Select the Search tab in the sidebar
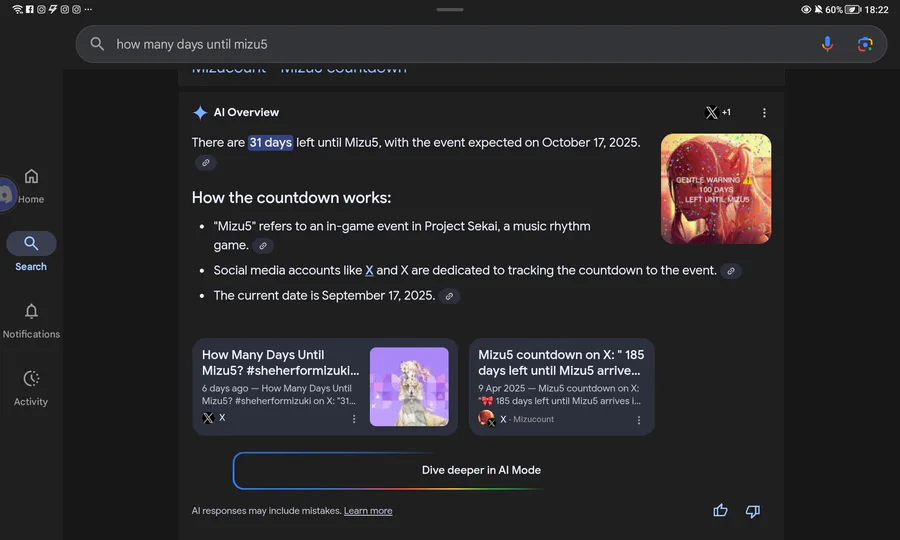This screenshot has height=540, width=900. [31, 252]
